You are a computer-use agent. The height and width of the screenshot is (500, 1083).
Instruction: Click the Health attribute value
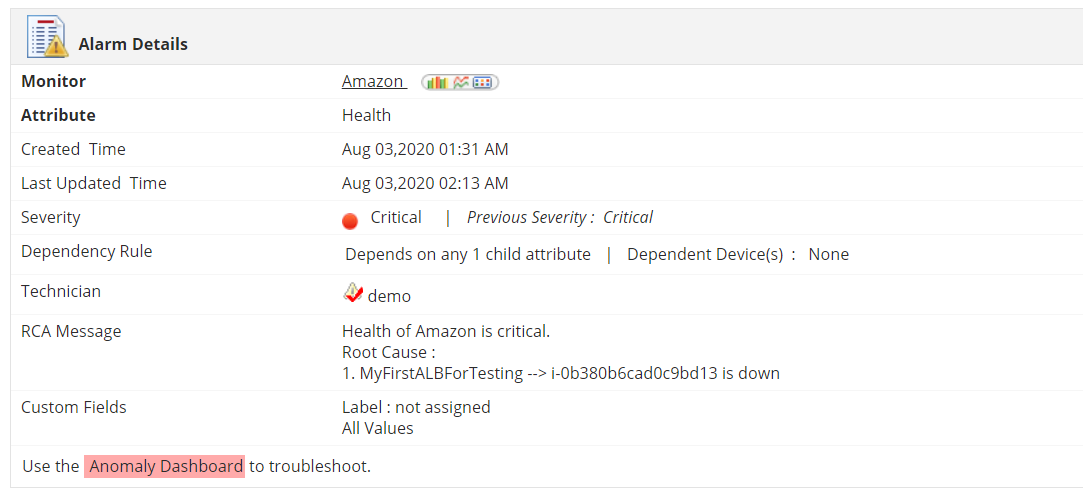point(366,115)
